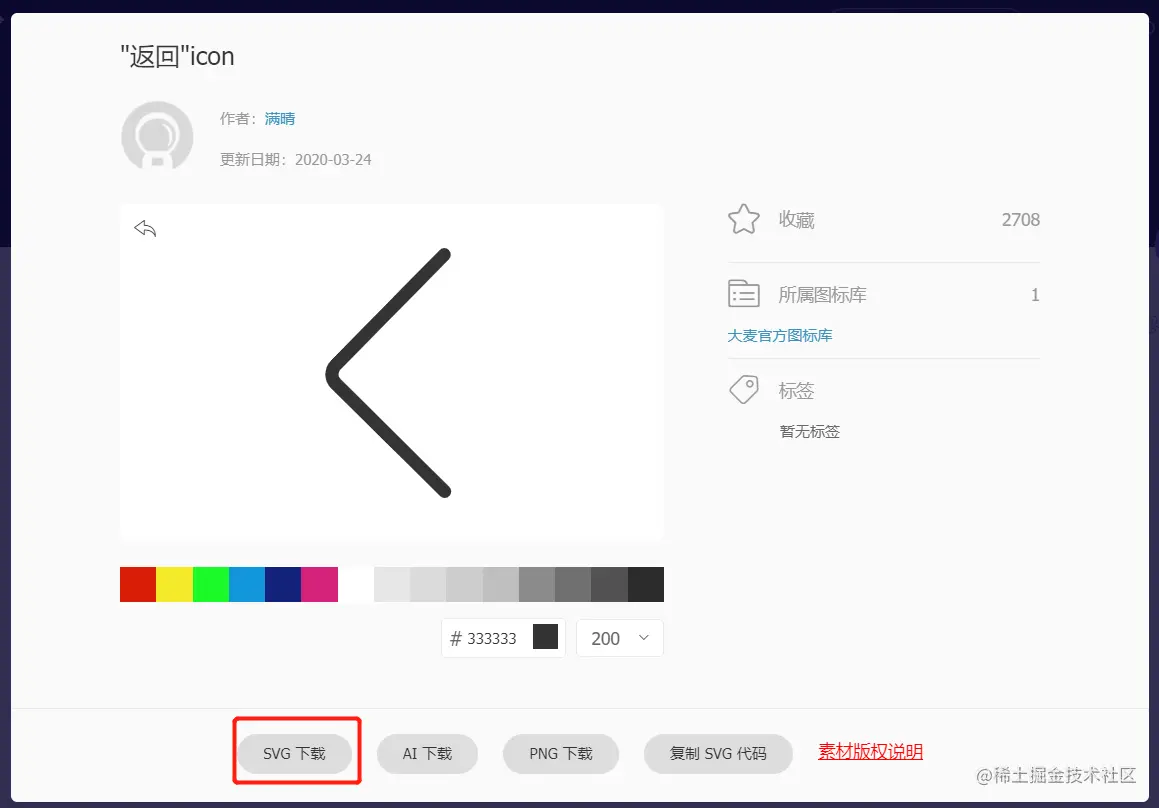The width and height of the screenshot is (1159, 808).
Task: Click SVG 下载 button
Action: [294, 753]
